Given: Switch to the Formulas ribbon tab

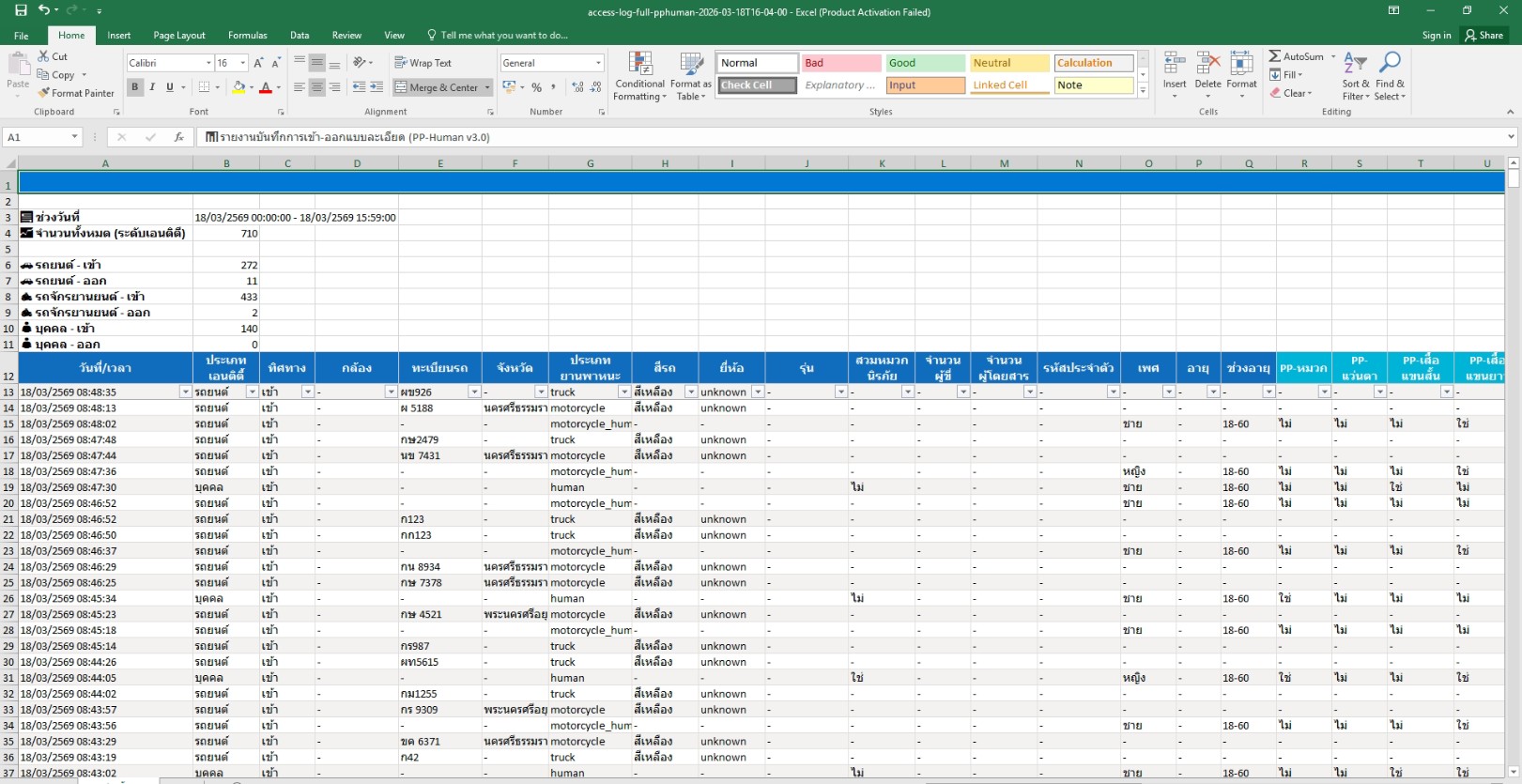Looking at the screenshot, I should point(248,36).
